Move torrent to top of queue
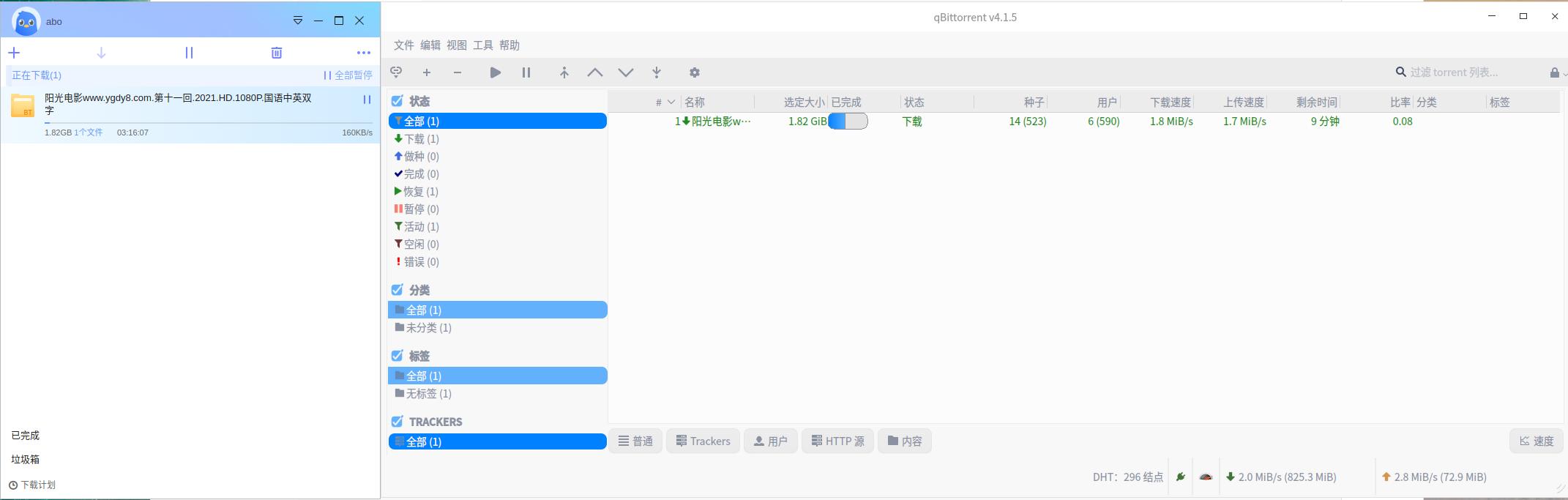 coord(564,72)
